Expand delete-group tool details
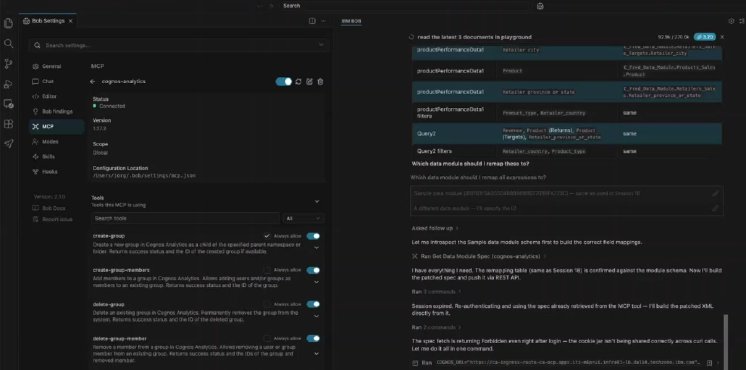746x370 pixels. (316, 316)
